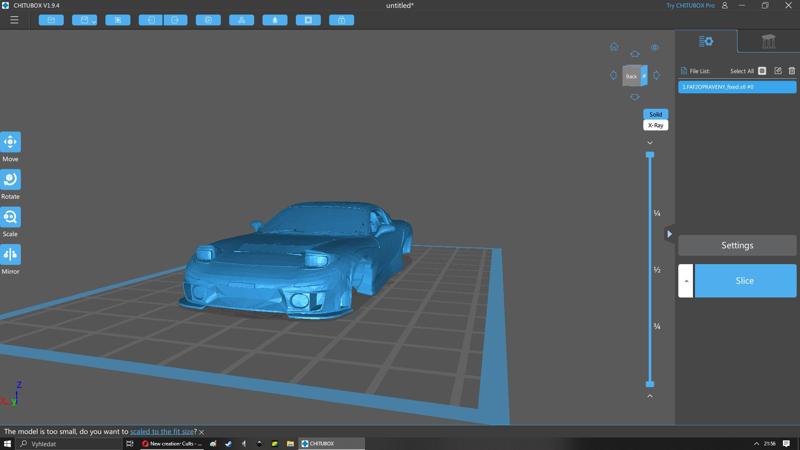This screenshot has width=800, height=450.
Task: Click the ½ mark on layer slider
Action: click(x=657, y=270)
